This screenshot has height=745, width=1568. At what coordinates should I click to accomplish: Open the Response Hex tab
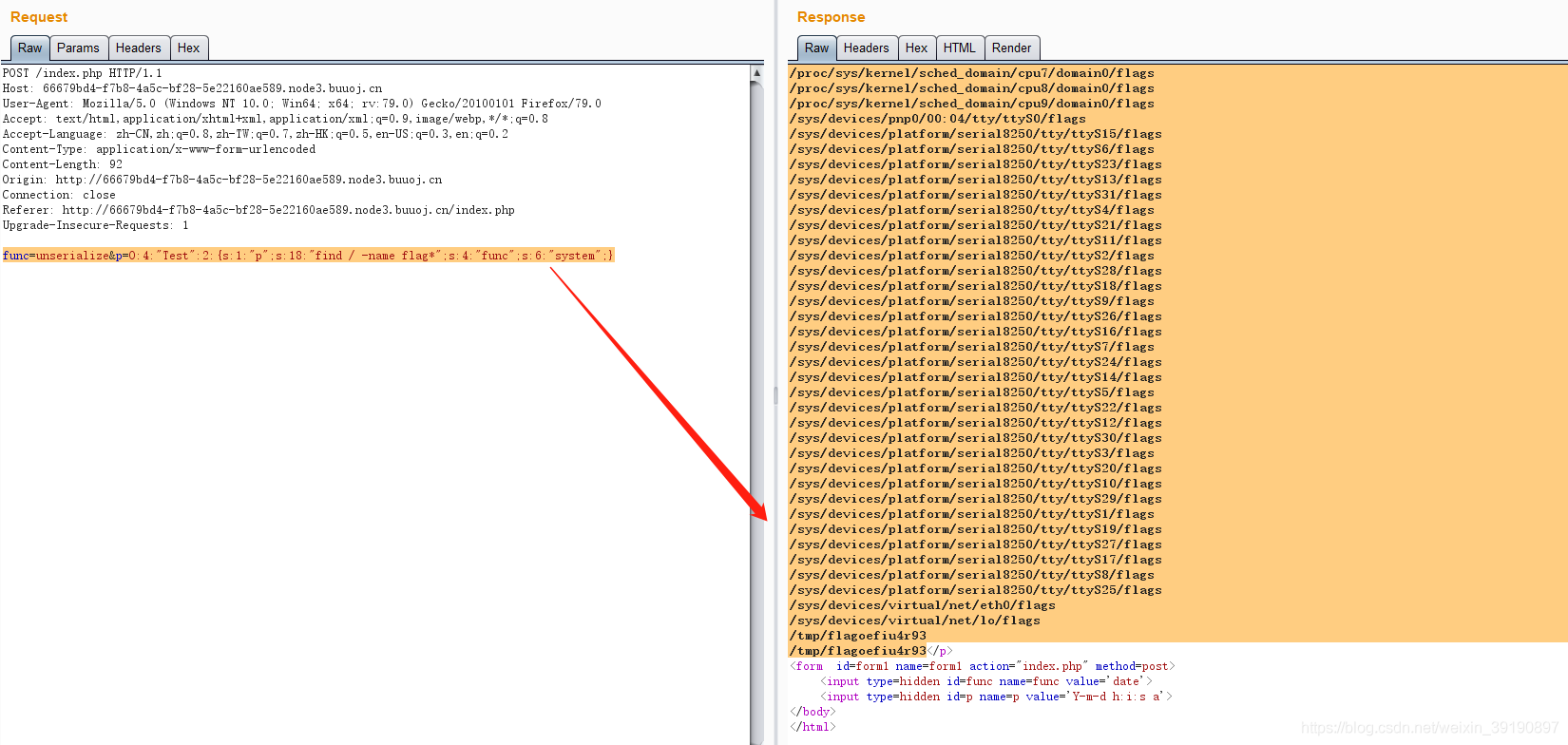pyautogui.click(x=917, y=48)
